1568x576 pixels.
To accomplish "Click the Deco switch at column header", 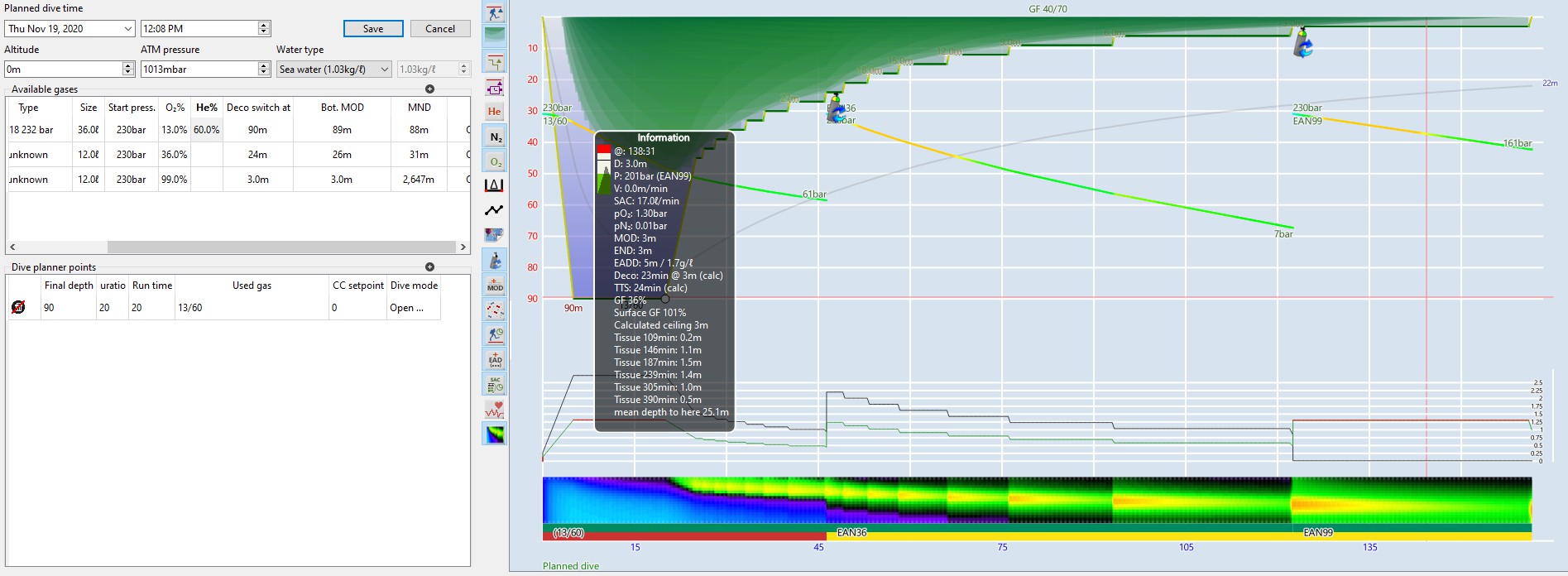I will coord(258,108).
